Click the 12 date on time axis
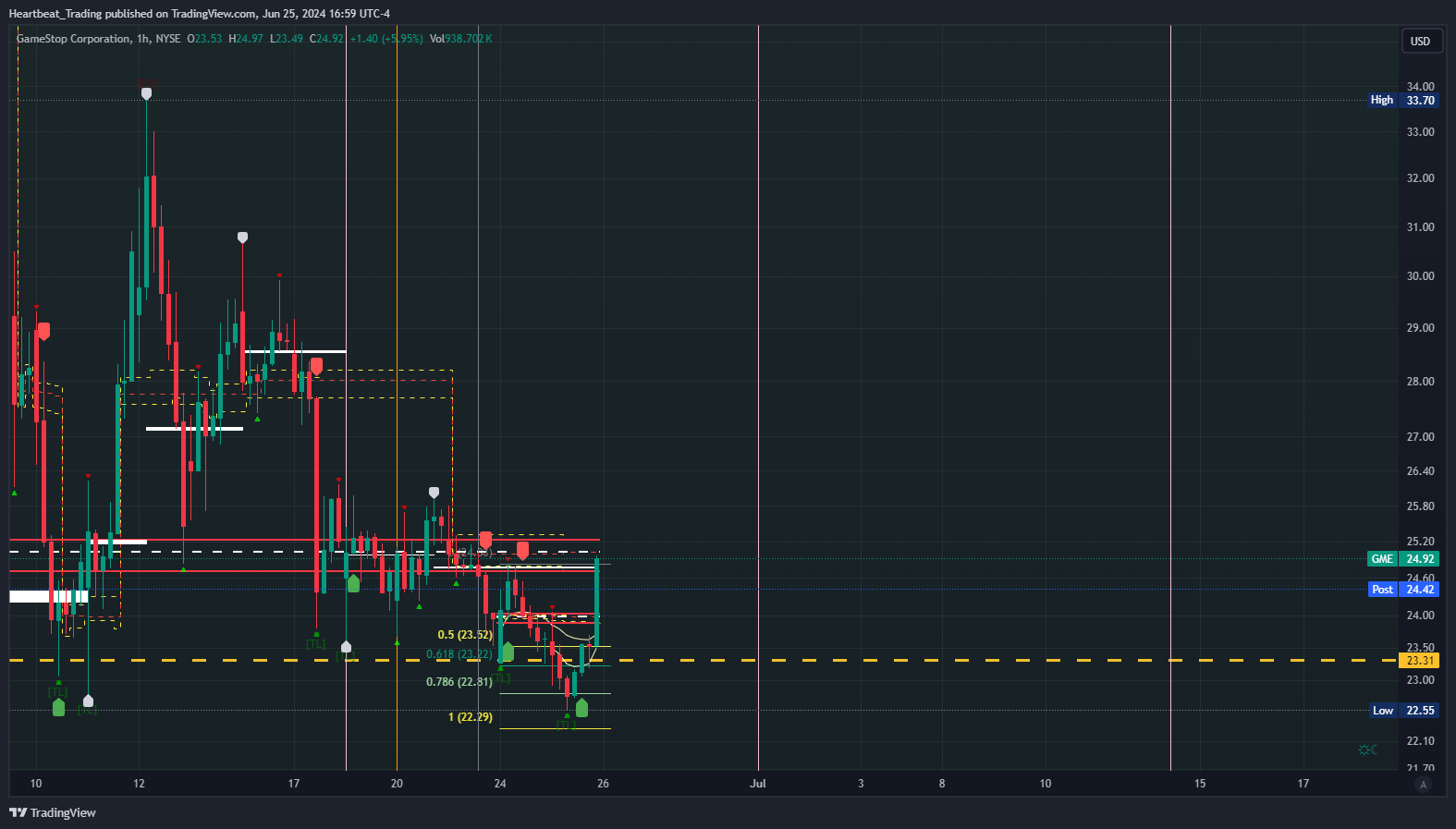 [x=139, y=784]
